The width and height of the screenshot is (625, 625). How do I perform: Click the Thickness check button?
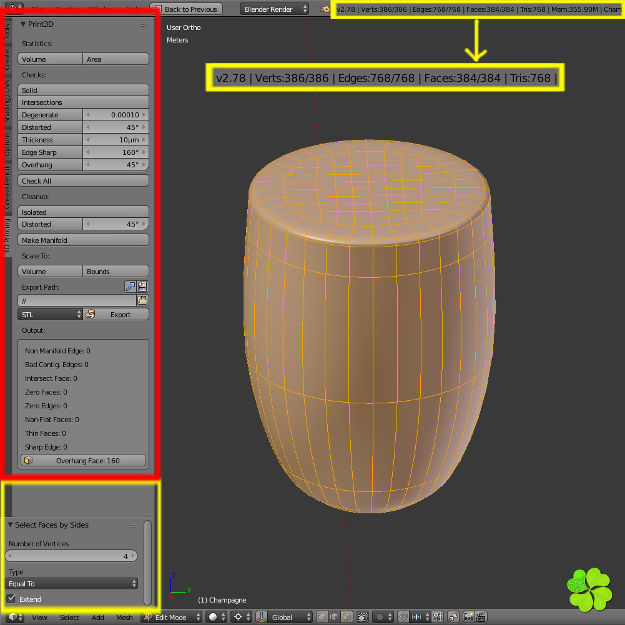point(50,140)
